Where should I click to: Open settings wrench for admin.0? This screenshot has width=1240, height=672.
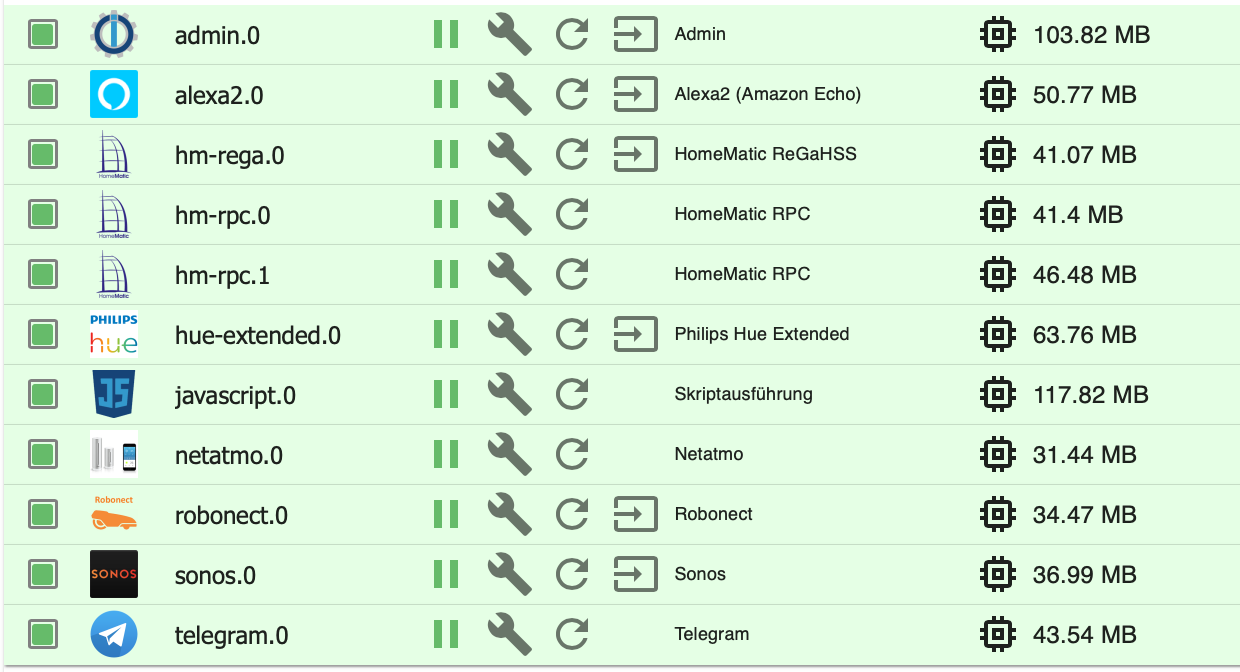pos(509,35)
